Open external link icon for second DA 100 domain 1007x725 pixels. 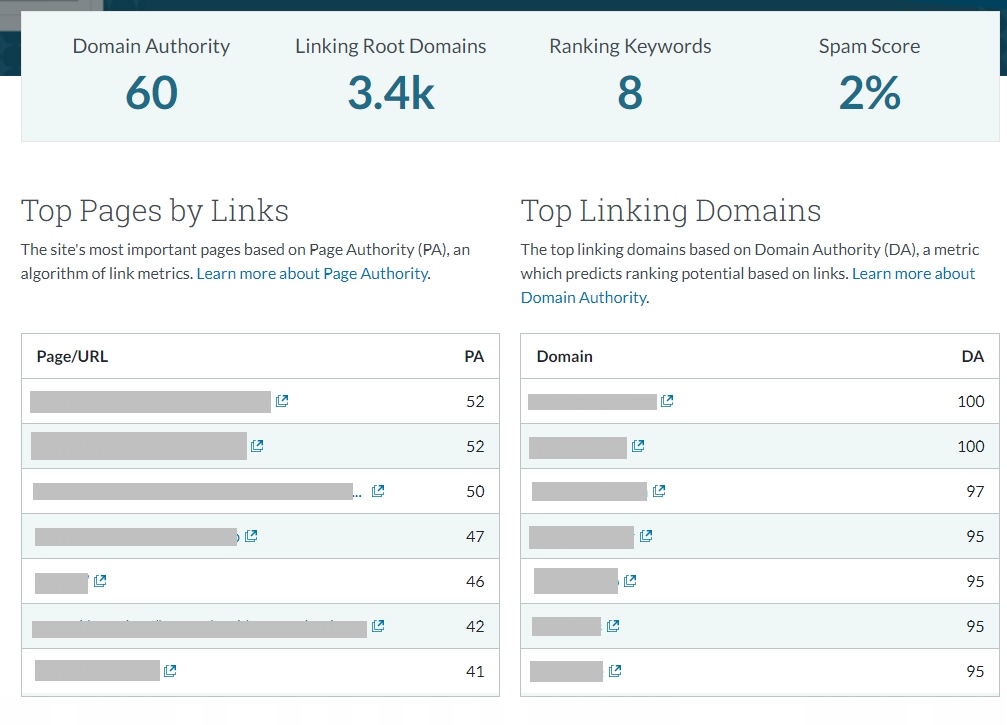(638, 446)
